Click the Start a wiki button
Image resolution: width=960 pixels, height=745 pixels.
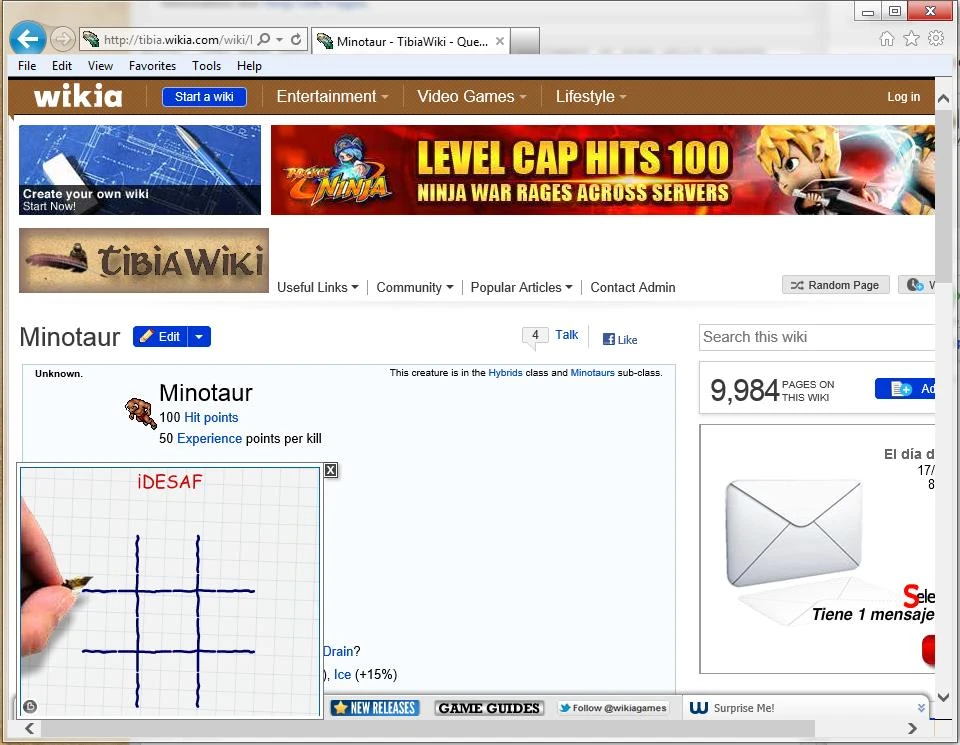click(204, 97)
